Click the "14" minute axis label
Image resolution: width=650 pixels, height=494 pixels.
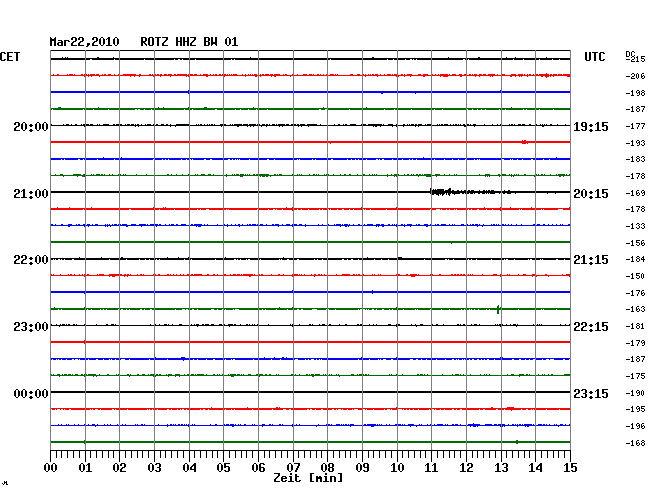pyautogui.click(x=535, y=468)
